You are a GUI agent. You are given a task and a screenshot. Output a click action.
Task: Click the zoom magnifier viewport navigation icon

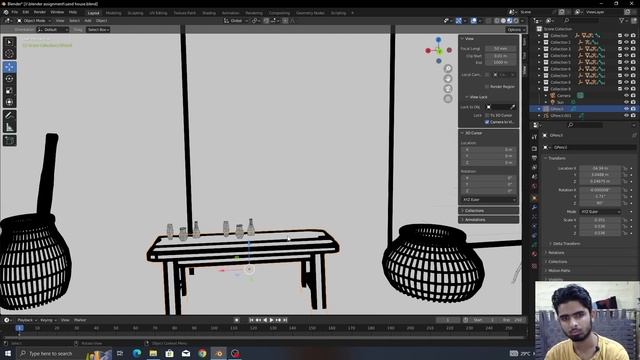click(448, 69)
